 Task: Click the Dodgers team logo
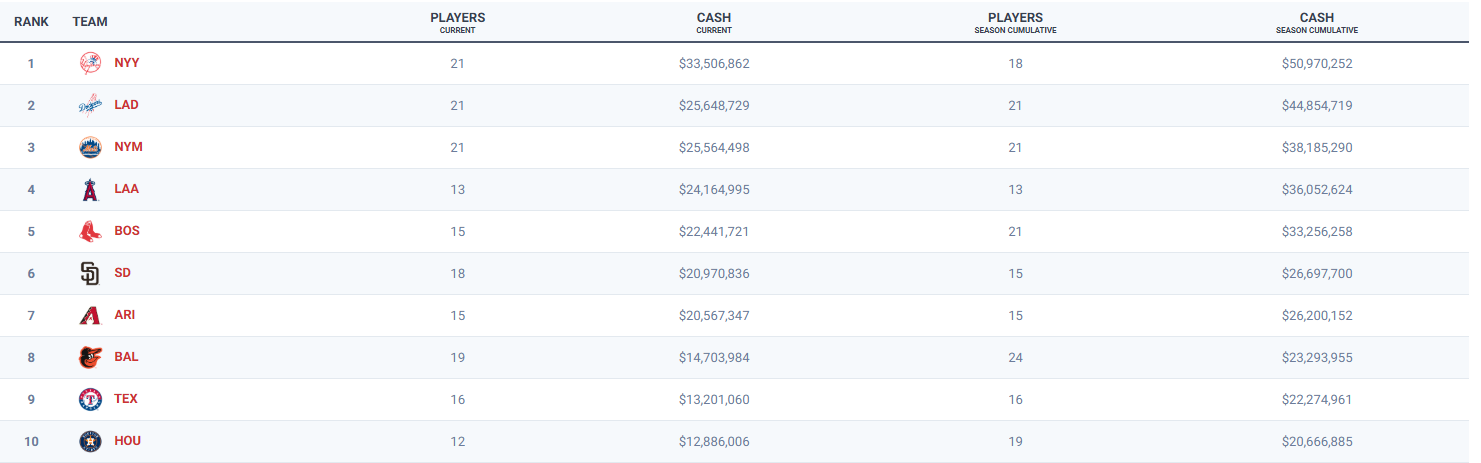pyautogui.click(x=90, y=105)
